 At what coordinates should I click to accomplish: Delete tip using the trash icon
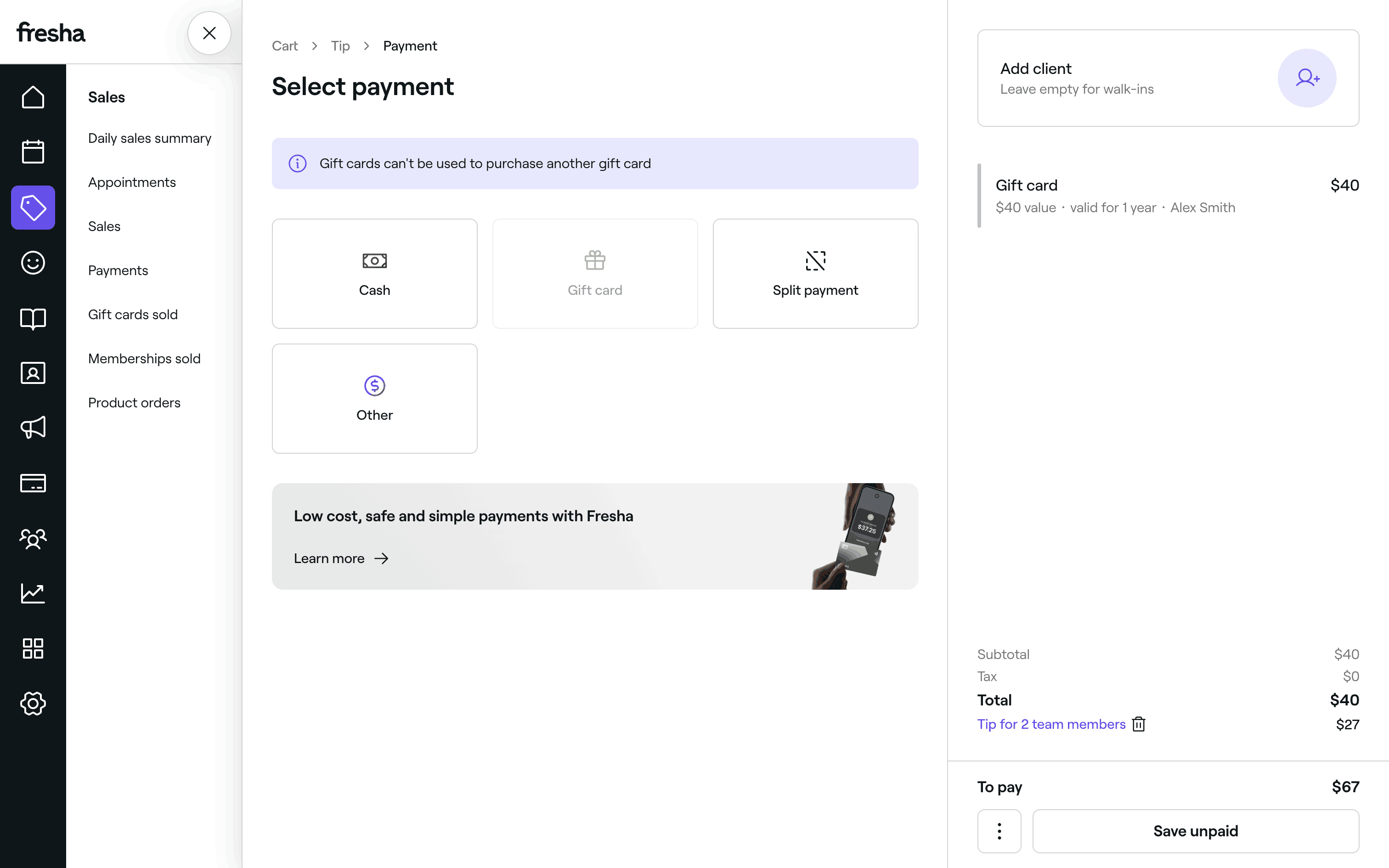tap(1139, 725)
